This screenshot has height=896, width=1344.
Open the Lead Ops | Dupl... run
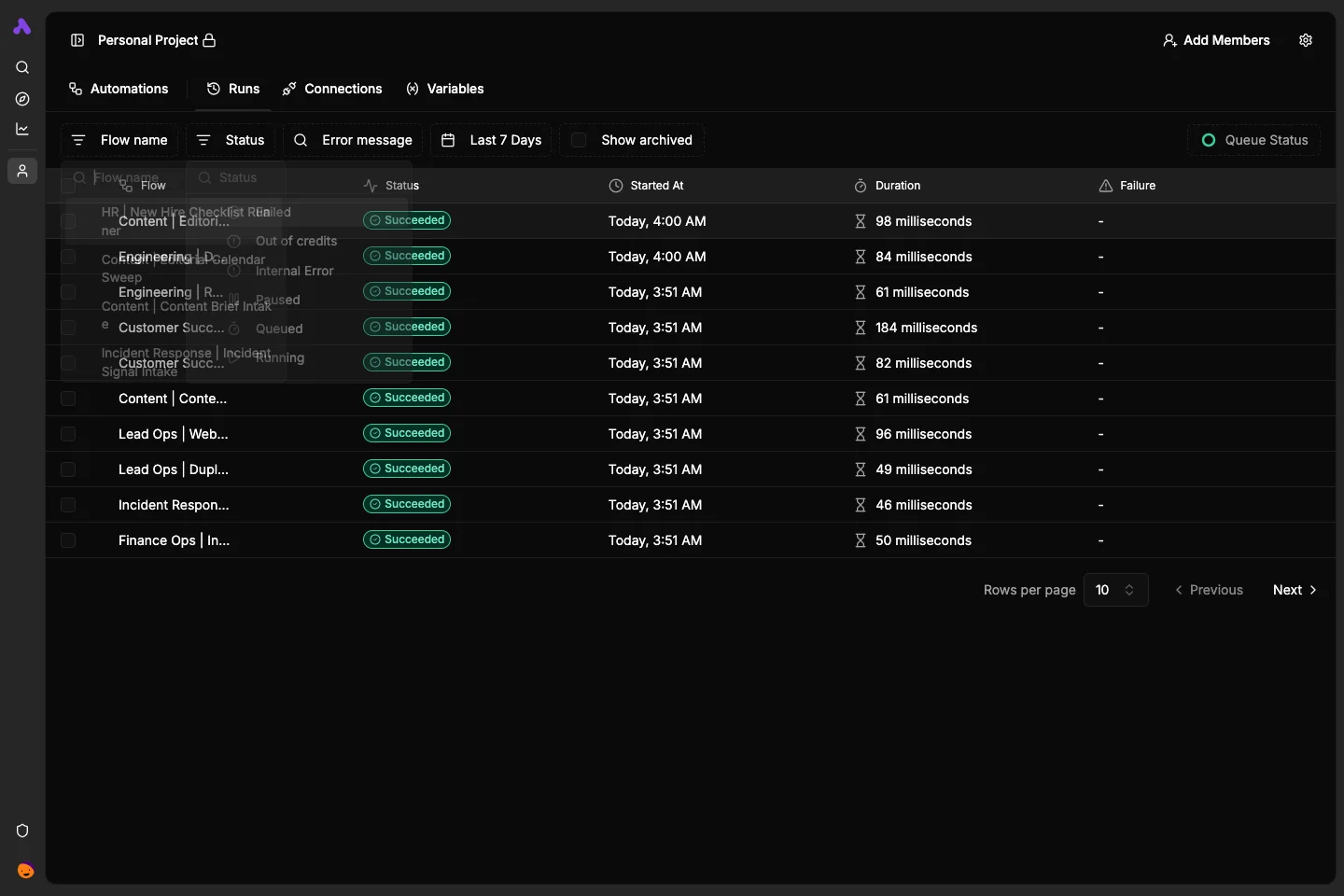174,469
